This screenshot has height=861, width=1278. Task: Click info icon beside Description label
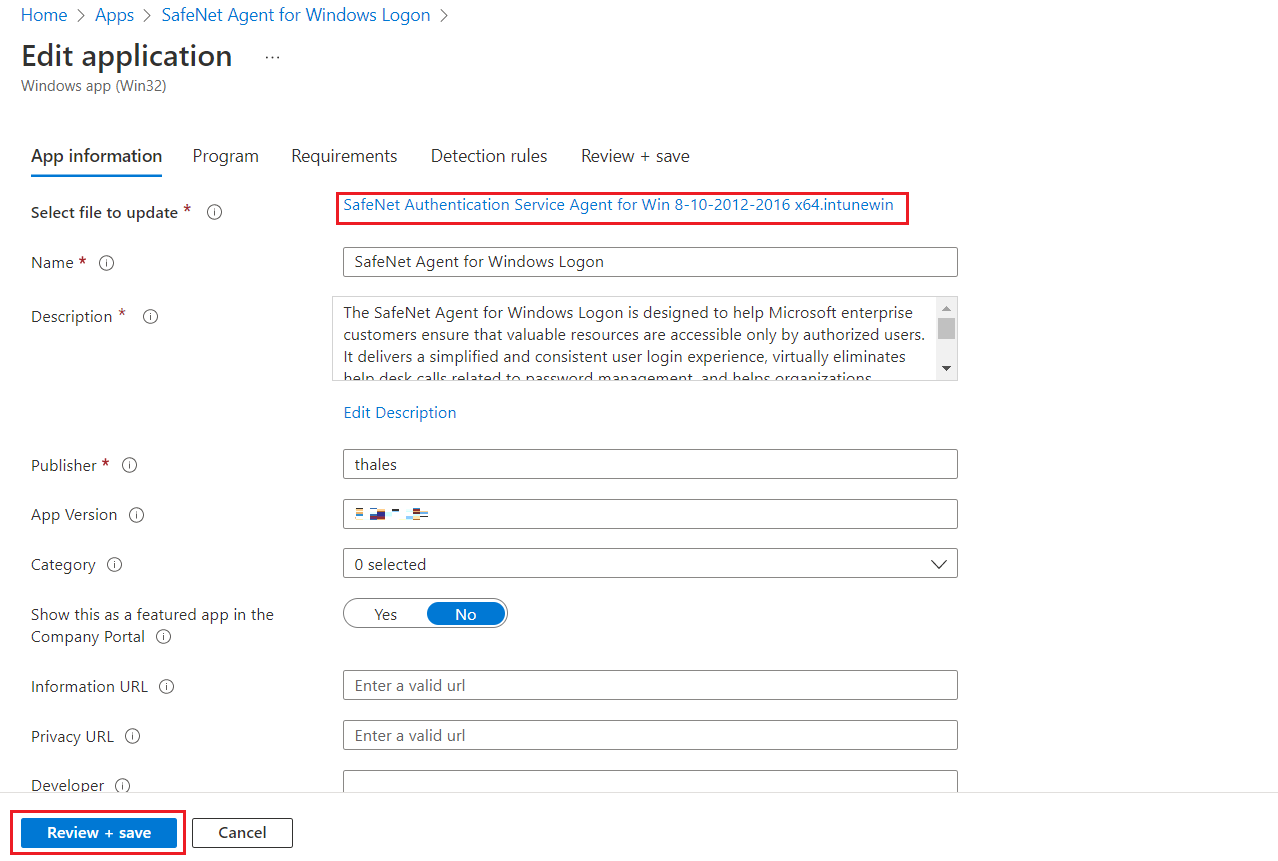click(x=151, y=316)
